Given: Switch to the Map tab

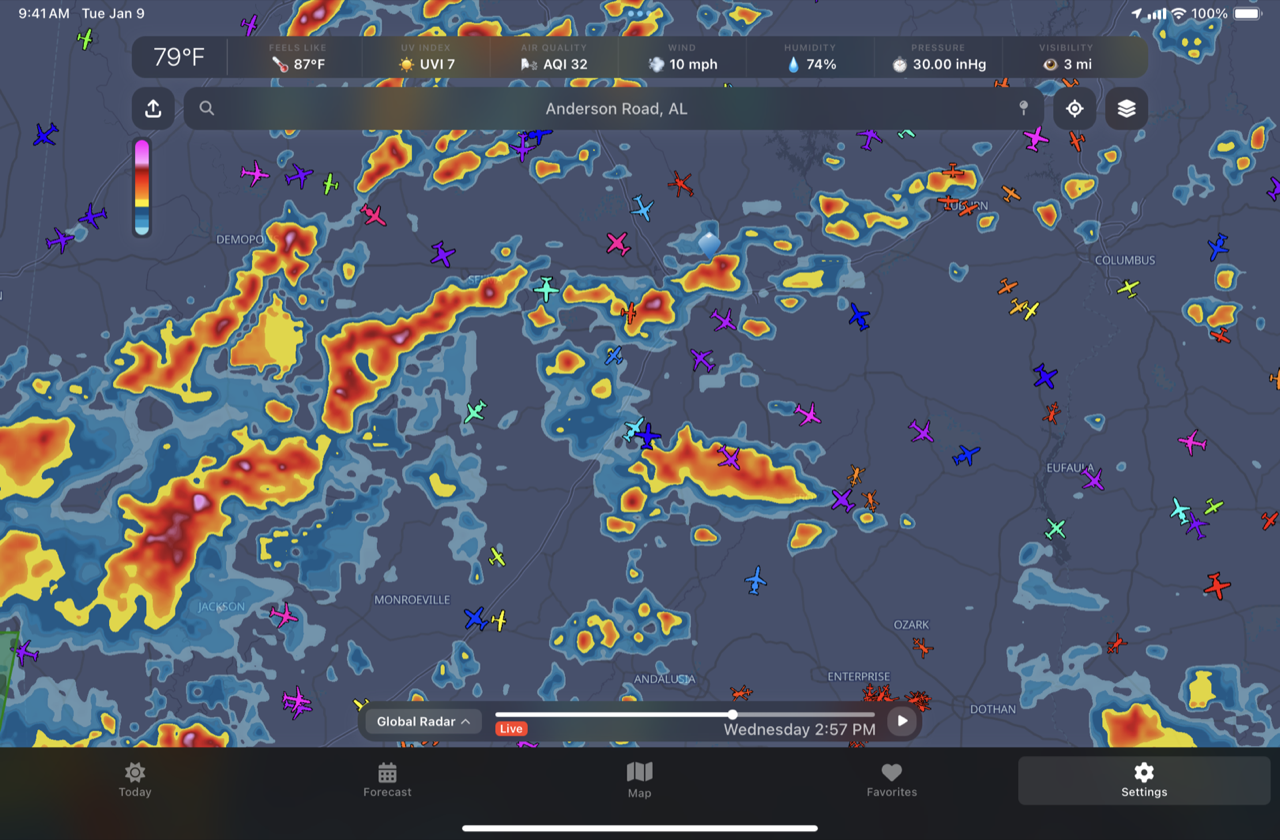Looking at the screenshot, I should (639, 780).
